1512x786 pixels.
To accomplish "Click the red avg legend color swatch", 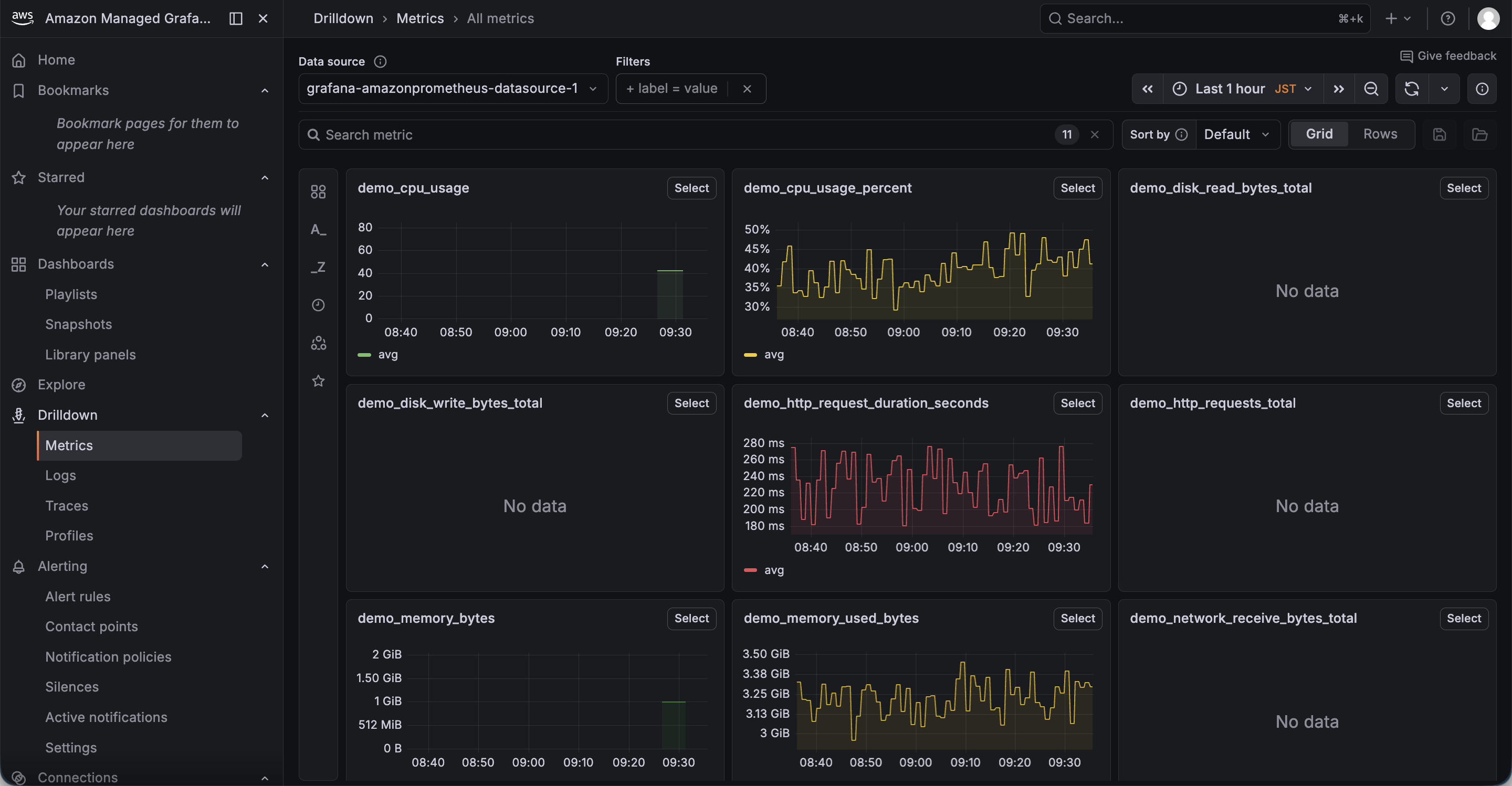I will pyautogui.click(x=750, y=570).
